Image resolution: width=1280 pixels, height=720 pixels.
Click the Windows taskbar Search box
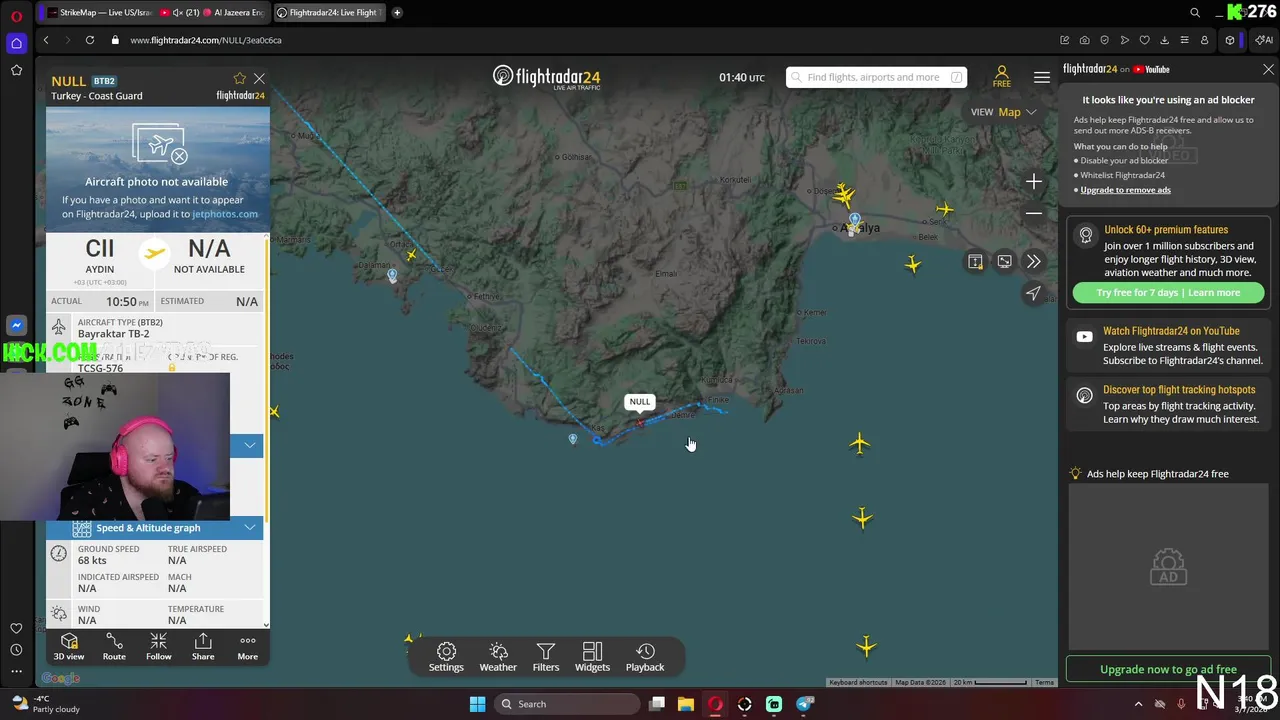567,704
